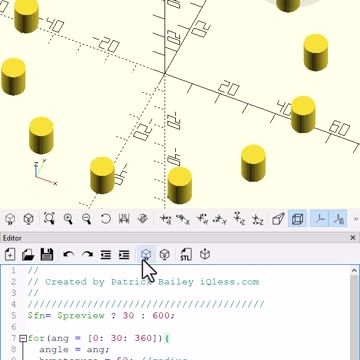Click the view icon right of Reset View
The height and width of the screenshot is (360, 360).
coord(124,219)
